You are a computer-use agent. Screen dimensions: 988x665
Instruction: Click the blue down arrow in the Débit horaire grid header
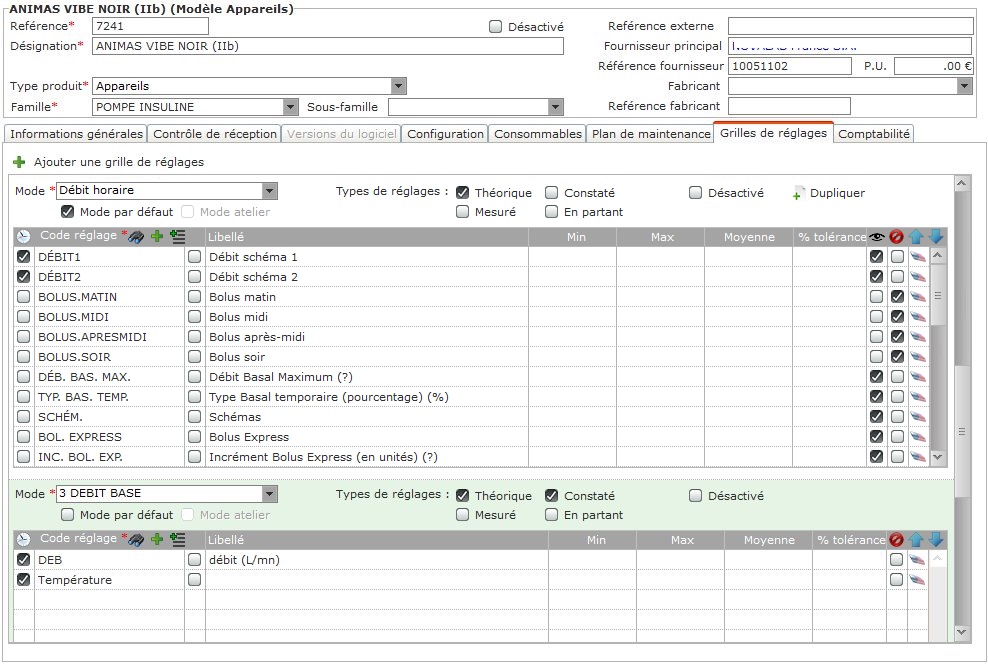[x=936, y=237]
